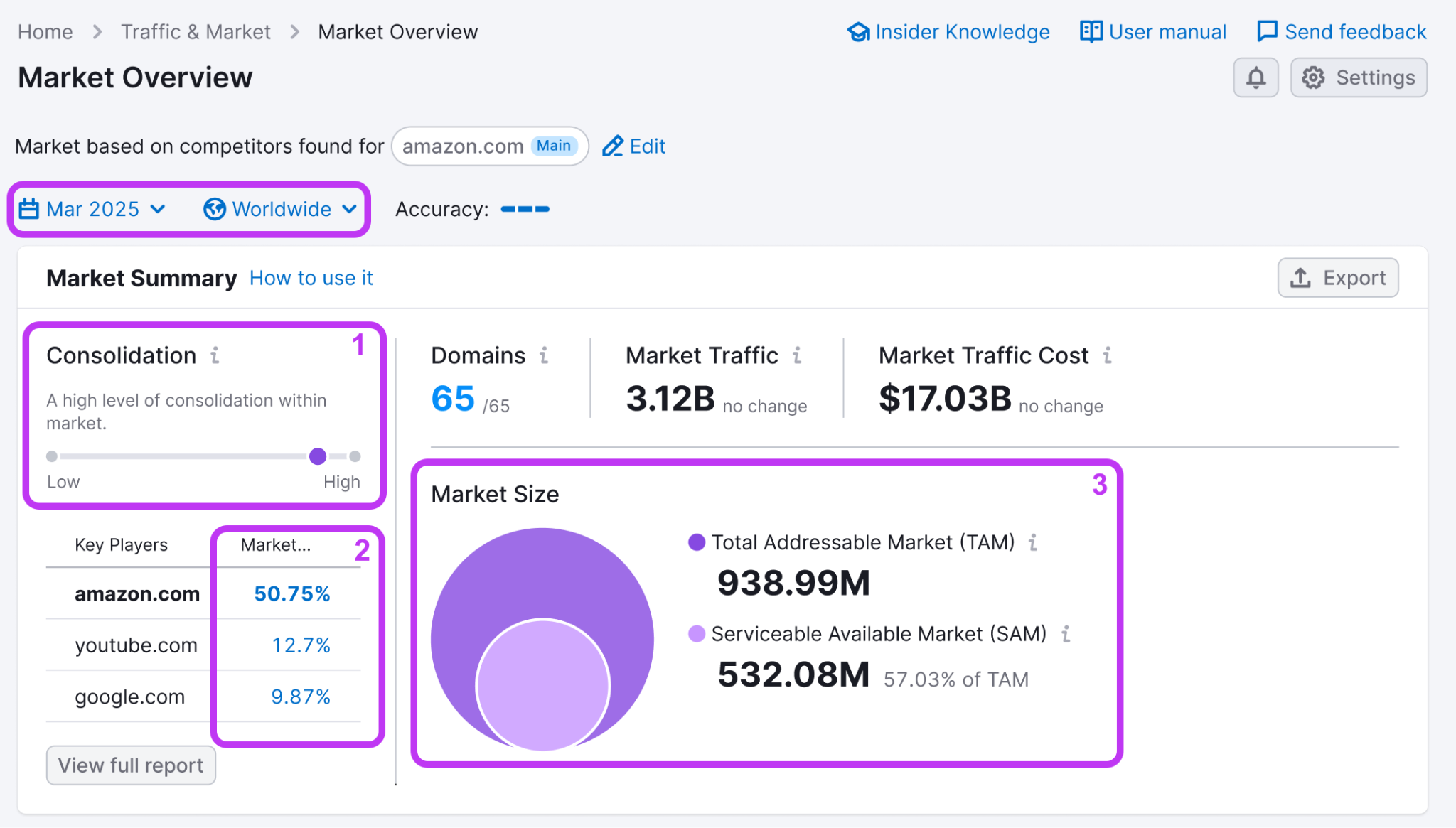The height and width of the screenshot is (828, 1456).
Task: Click the notification bell icon
Action: [x=1256, y=77]
